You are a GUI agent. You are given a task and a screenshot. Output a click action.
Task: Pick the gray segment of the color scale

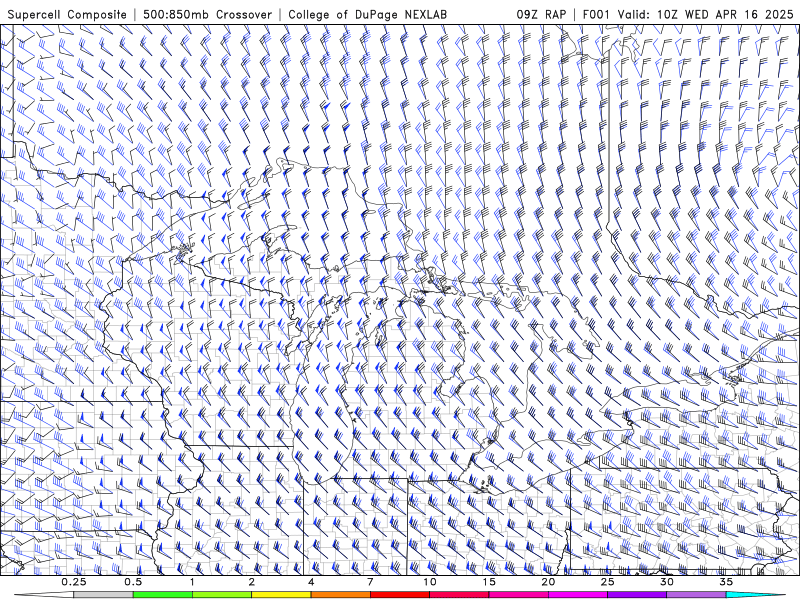tap(103, 595)
